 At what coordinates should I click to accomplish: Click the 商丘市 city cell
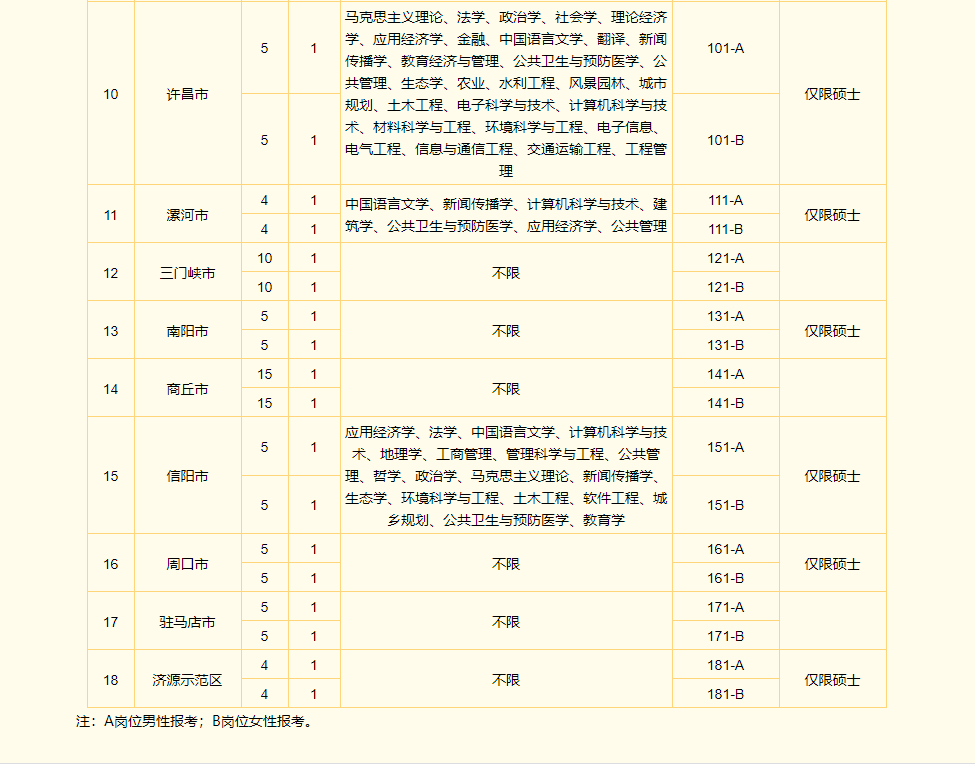187,389
